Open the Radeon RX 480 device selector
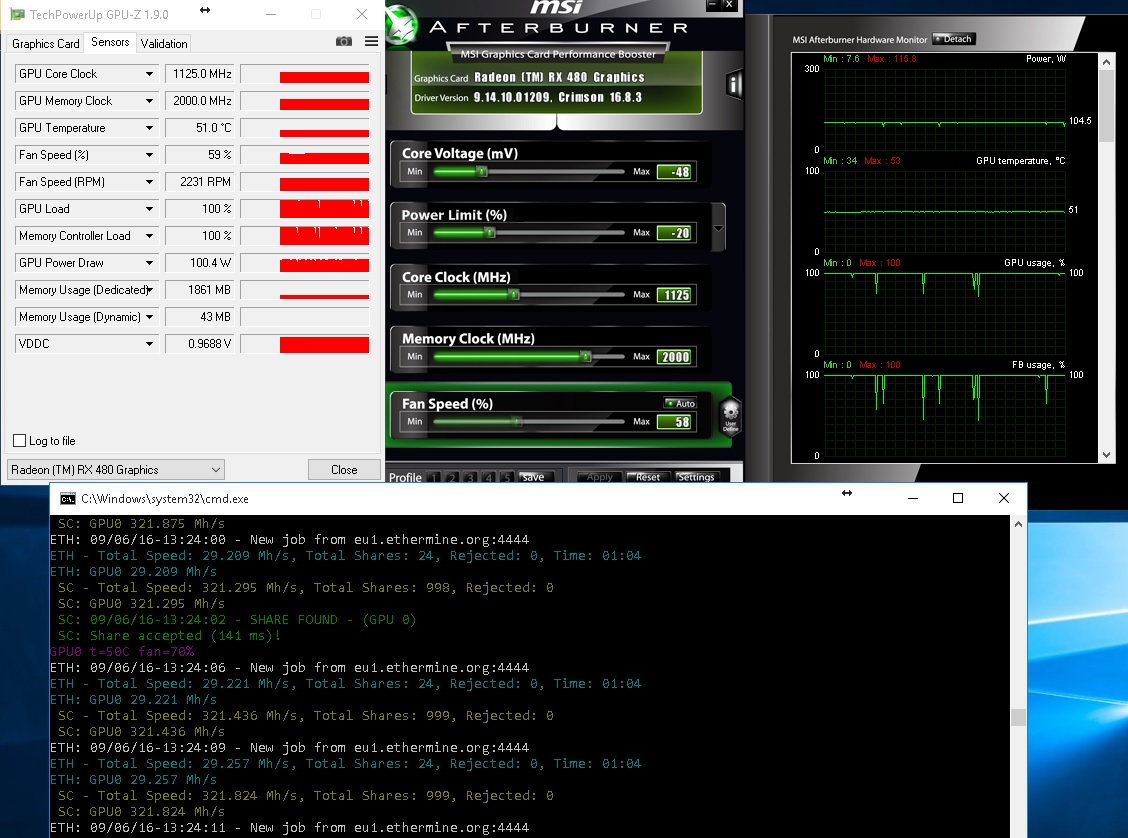Image resolution: width=1128 pixels, height=838 pixels. (x=115, y=470)
